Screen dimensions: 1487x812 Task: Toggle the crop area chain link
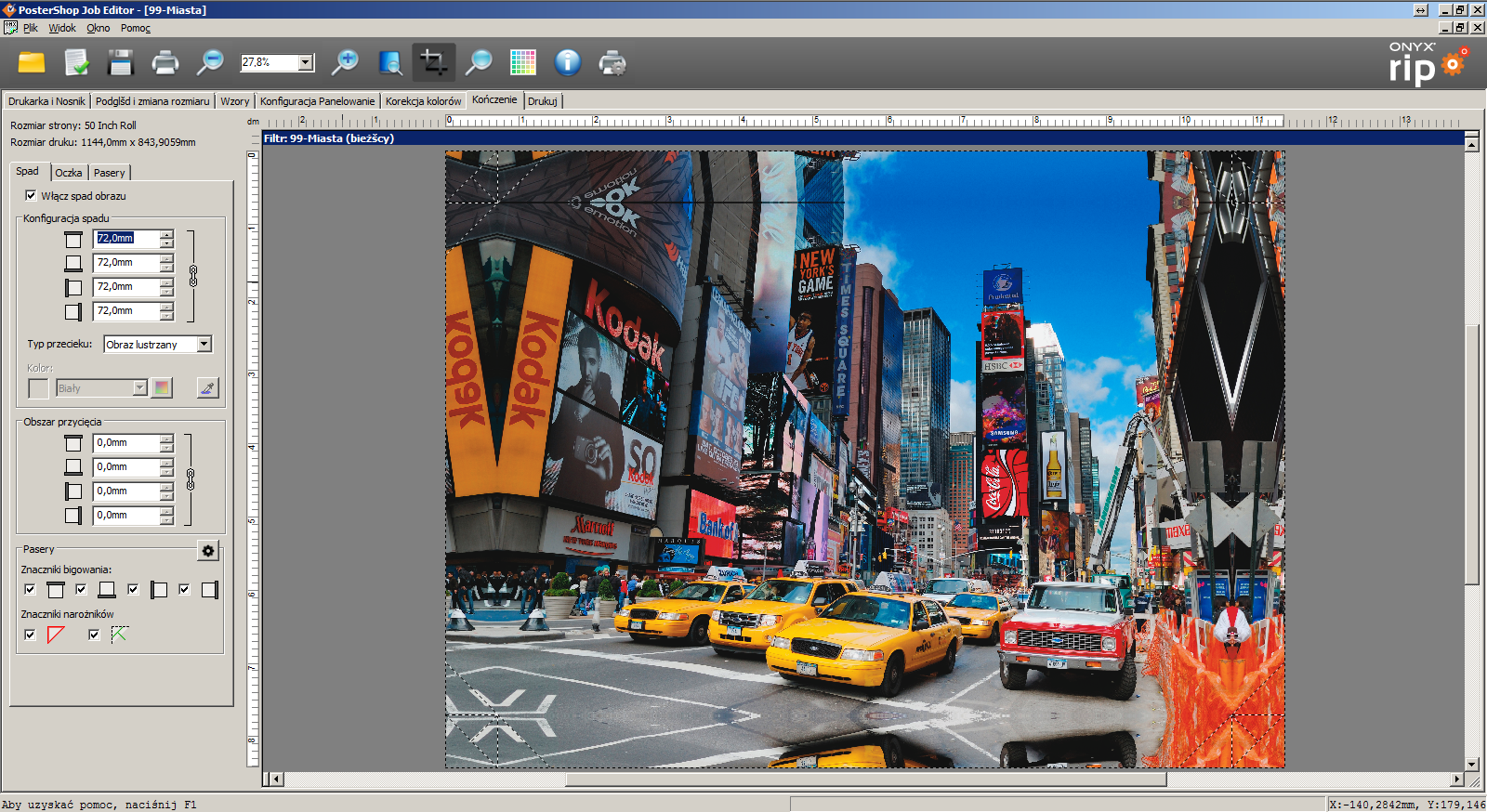[191, 479]
